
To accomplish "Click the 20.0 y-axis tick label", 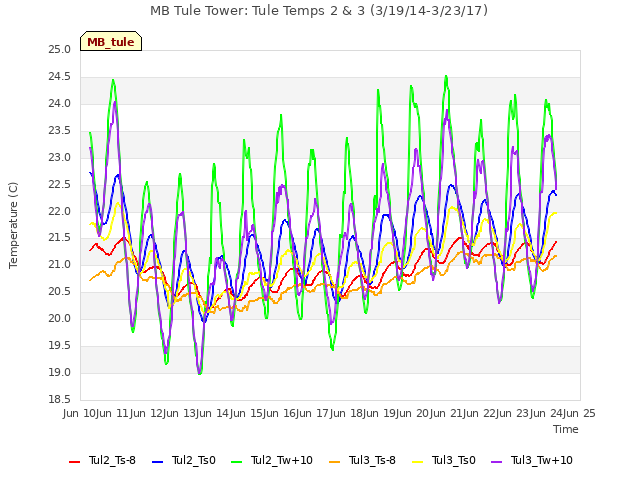I will point(60,319).
